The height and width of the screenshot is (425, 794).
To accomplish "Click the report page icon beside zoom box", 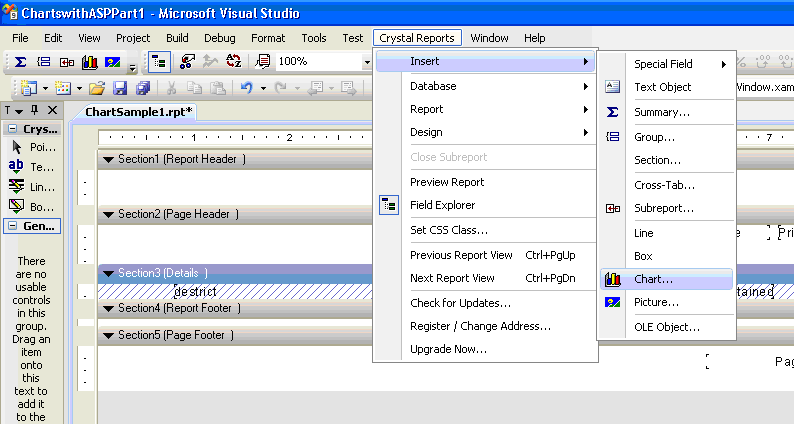I will tap(262, 62).
